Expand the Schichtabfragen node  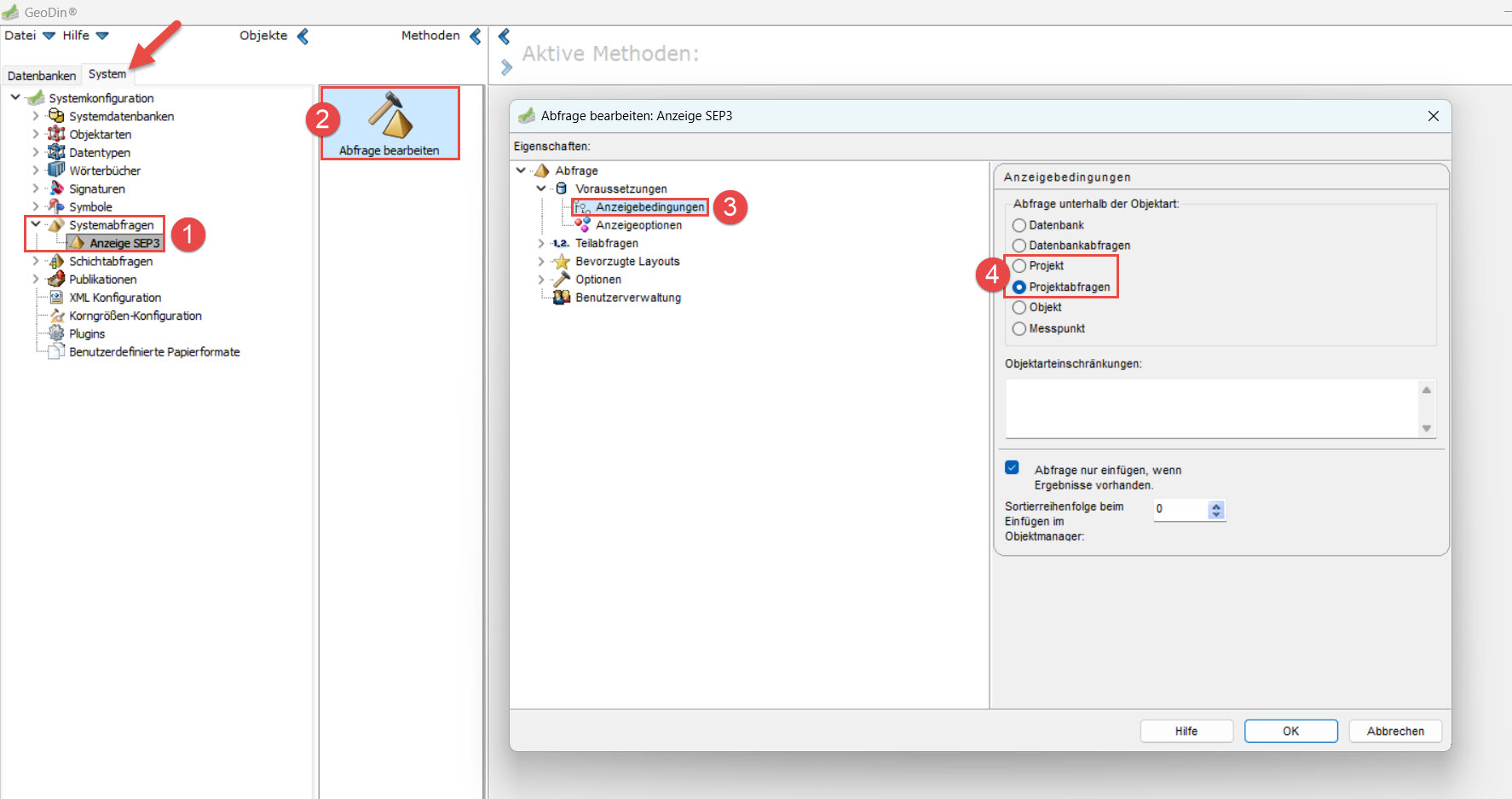pyautogui.click(x=36, y=261)
